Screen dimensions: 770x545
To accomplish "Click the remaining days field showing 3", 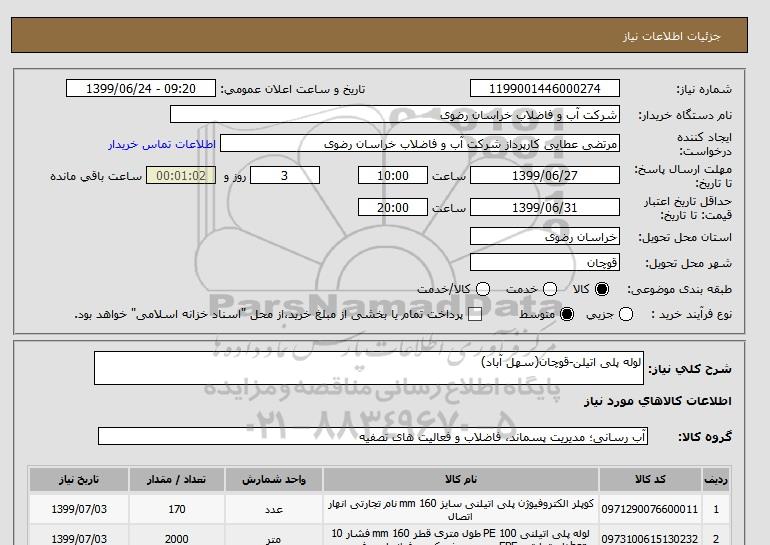I will (x=285, y=175).
